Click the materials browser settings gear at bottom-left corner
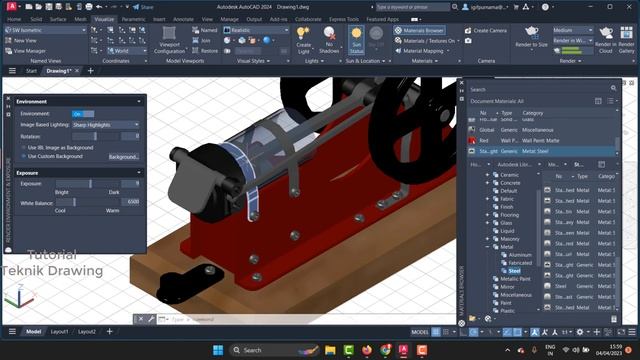Screen dimensions: 640x360 [462, 323]
